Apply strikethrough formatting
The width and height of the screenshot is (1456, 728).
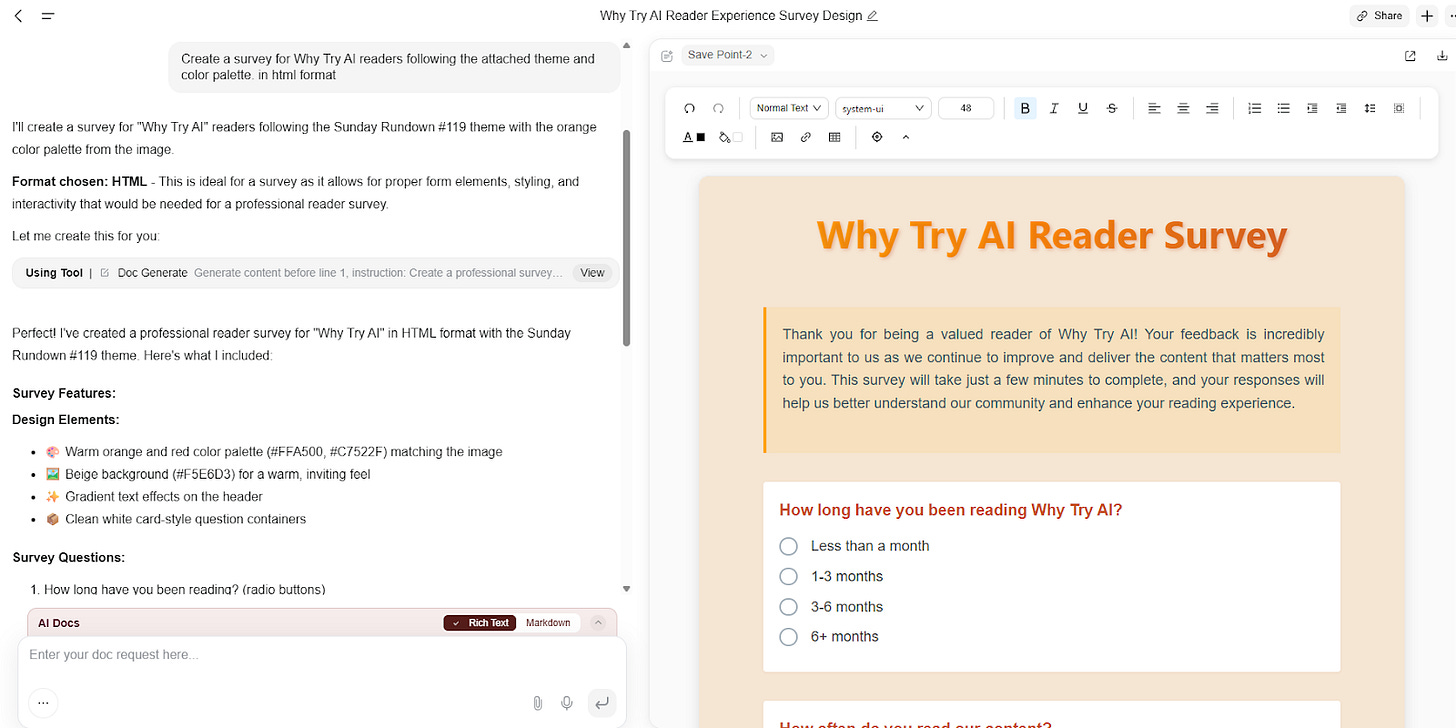click(1111, 108)
